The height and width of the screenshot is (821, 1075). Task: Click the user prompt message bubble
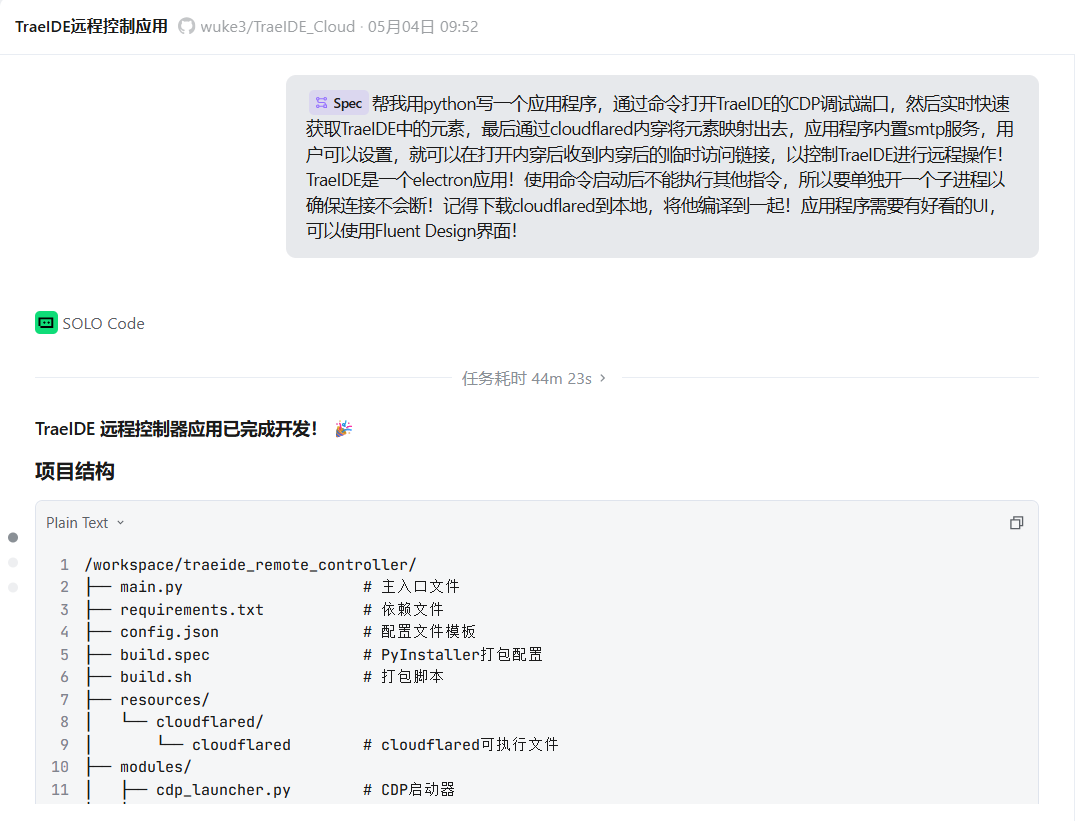[x=662, y=167]
